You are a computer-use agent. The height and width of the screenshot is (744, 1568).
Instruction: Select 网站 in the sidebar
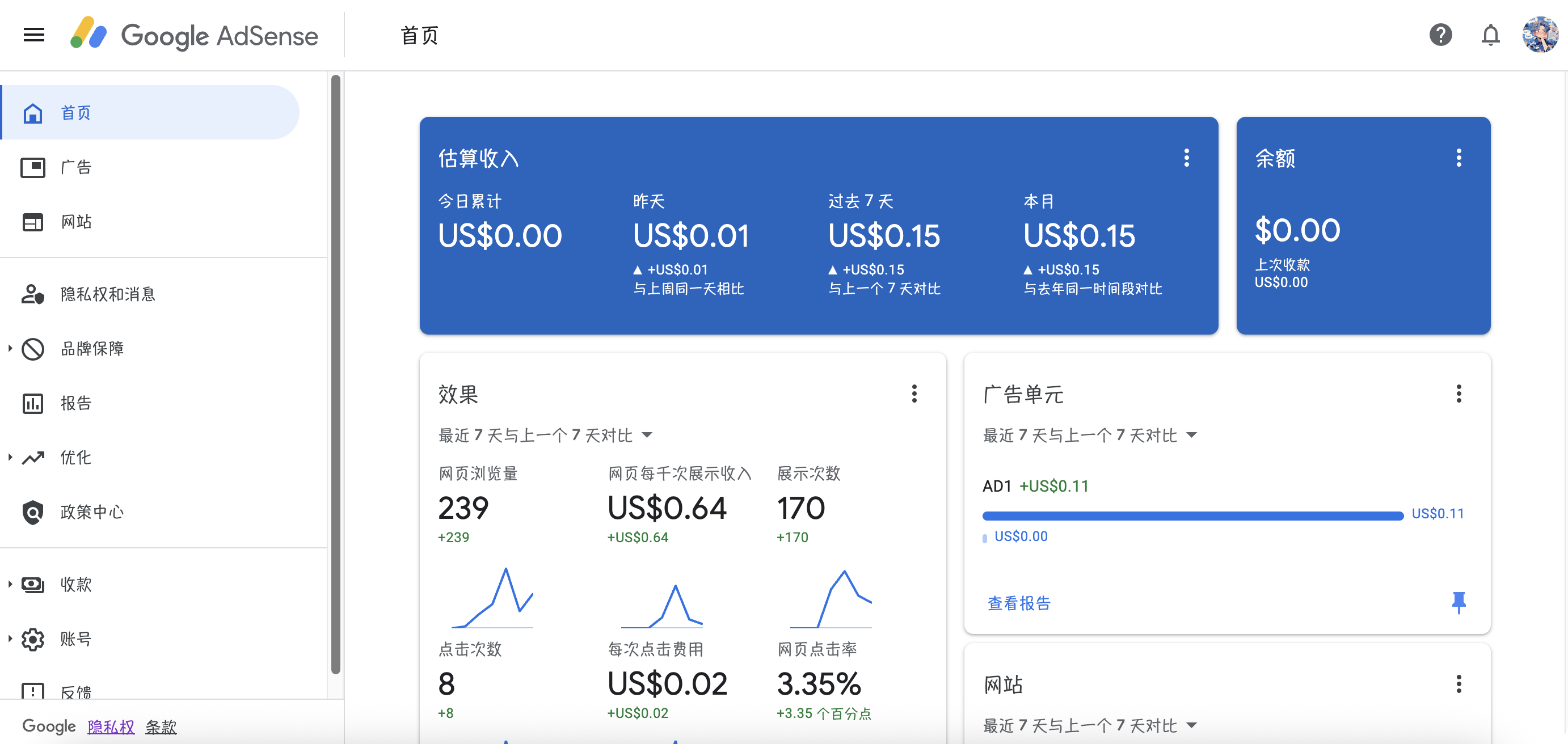point(150,222)
